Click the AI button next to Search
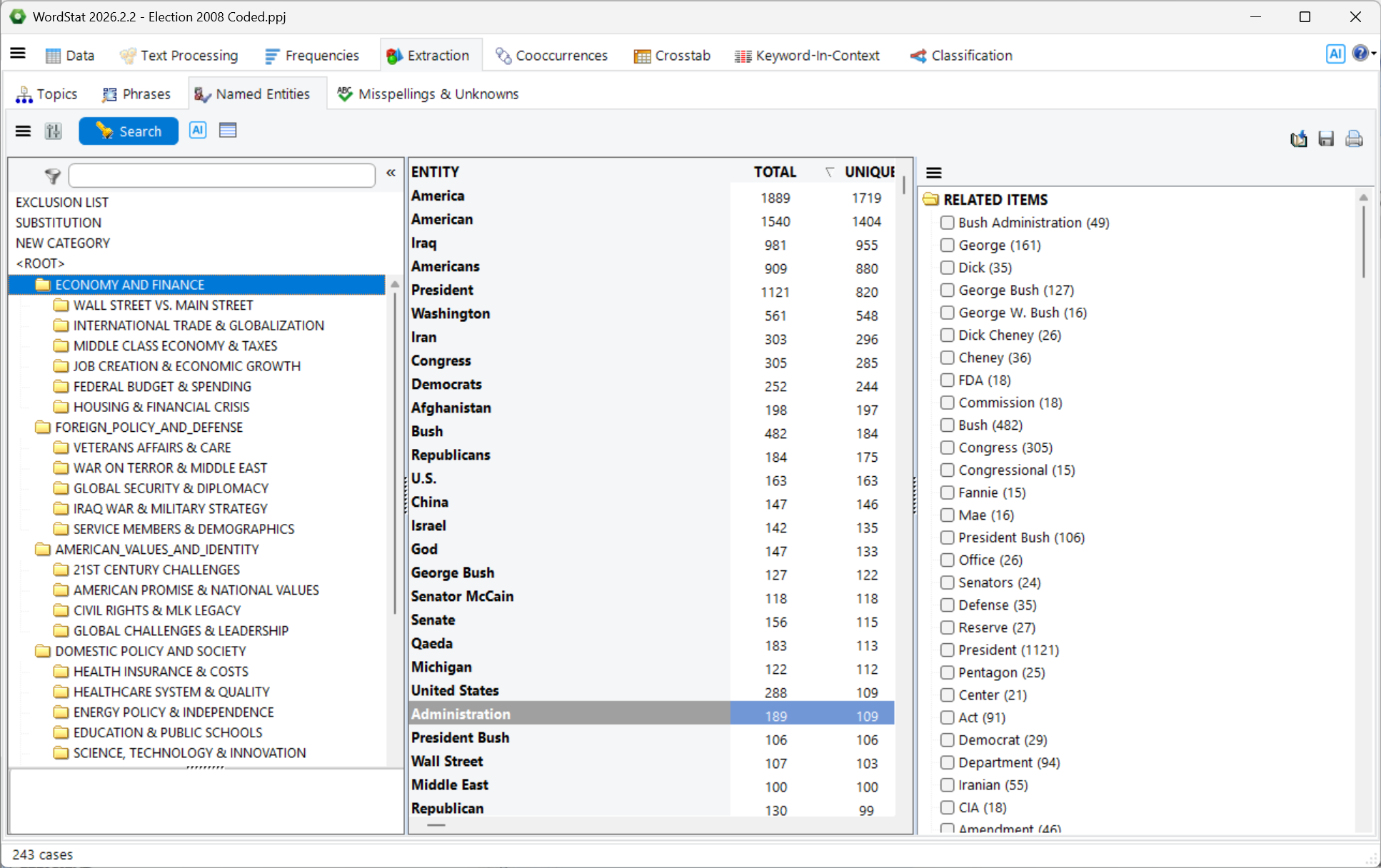Image resolution: width=1381 pixels, height=868 pixels. pos(198,130)
